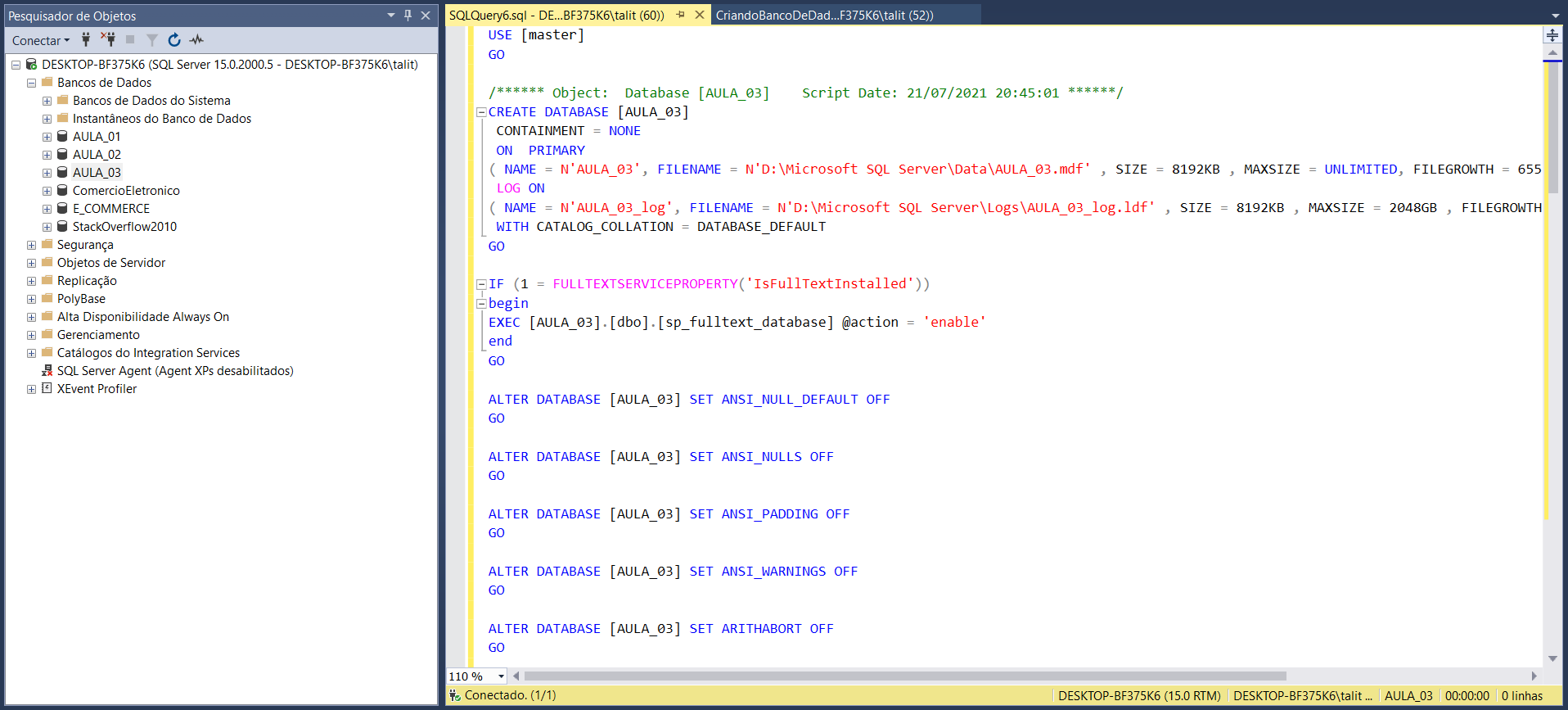The image size is (1568, 710).
Task: Click the scroll down arrow of editor
Action: coord(1552,659)
